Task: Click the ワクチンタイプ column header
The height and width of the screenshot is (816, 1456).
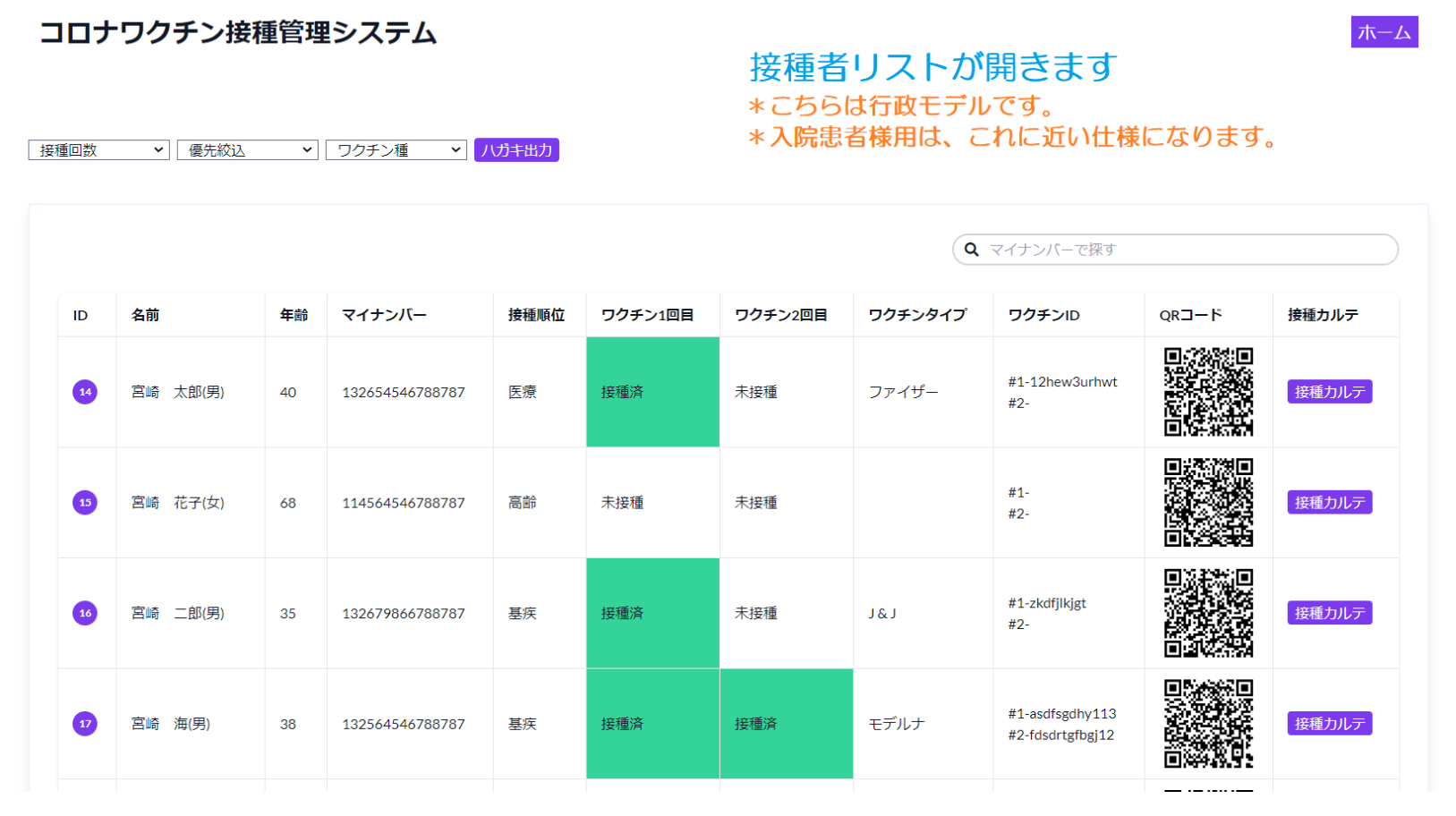Action: [917, 315]
